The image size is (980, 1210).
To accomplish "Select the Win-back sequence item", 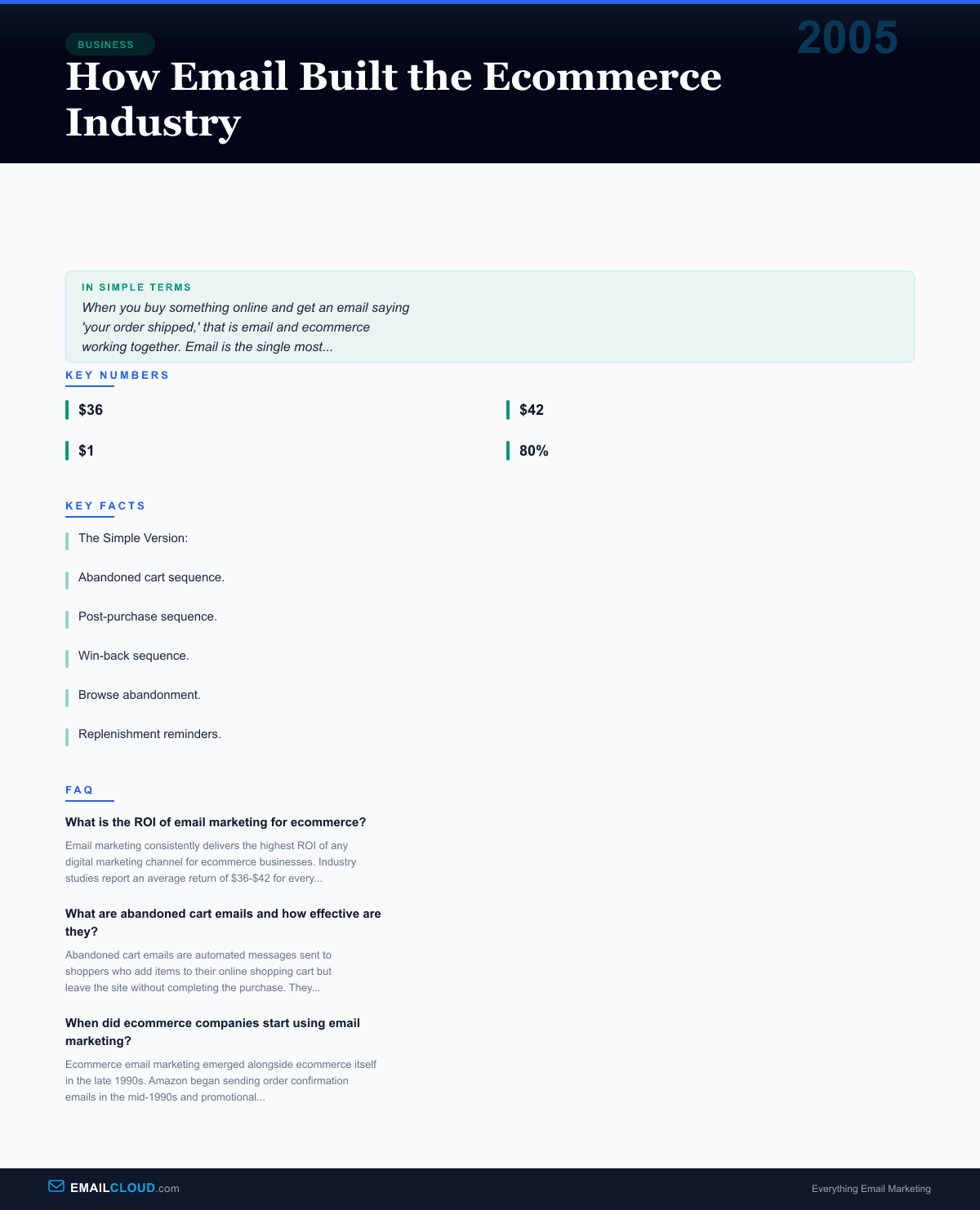I will pyautogui.click(x=134, y=656).
